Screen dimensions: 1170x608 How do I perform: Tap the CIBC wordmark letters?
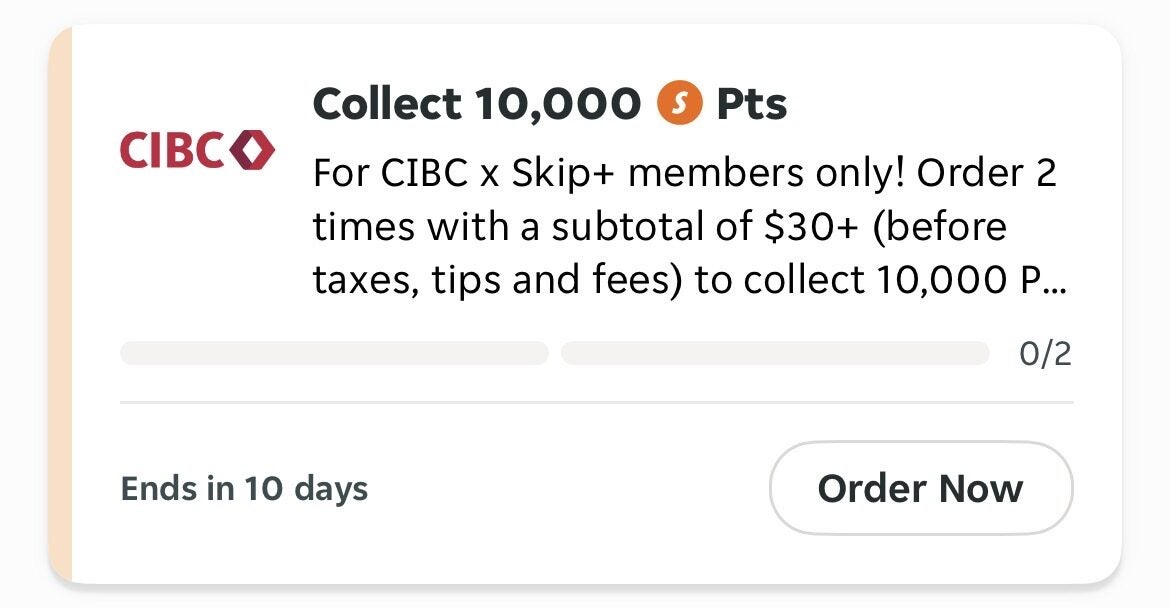172,150
